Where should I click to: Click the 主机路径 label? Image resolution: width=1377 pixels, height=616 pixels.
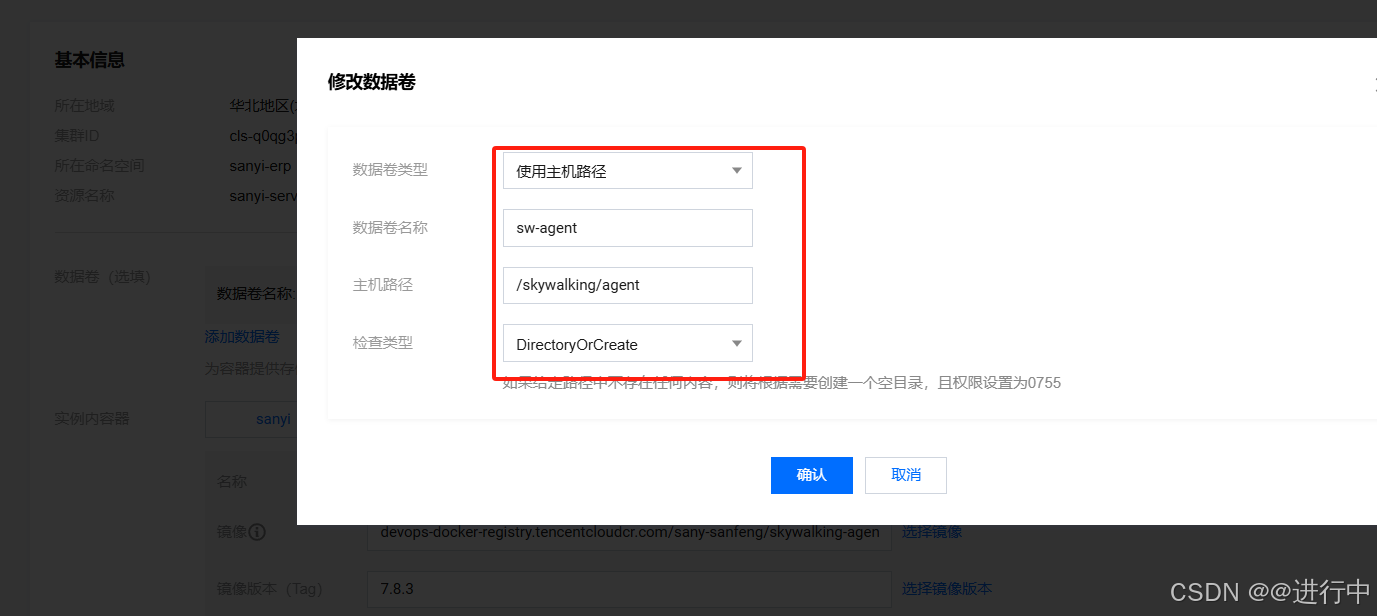pos(383,285)
